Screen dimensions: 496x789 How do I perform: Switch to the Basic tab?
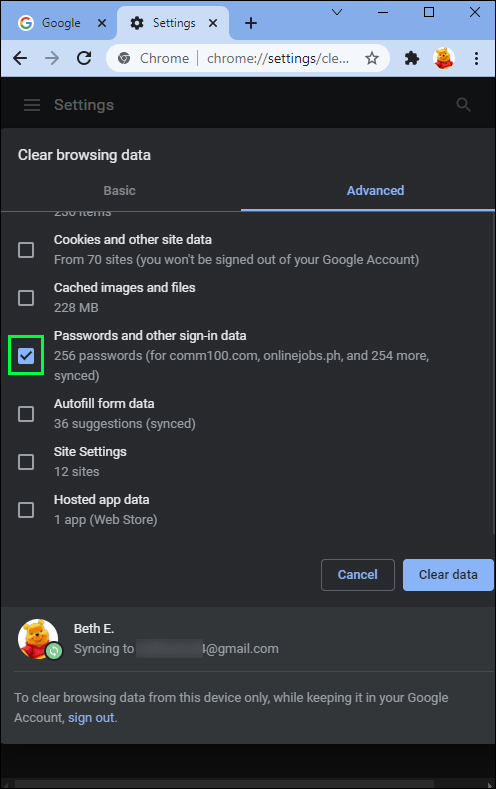(x=120, y=191)
